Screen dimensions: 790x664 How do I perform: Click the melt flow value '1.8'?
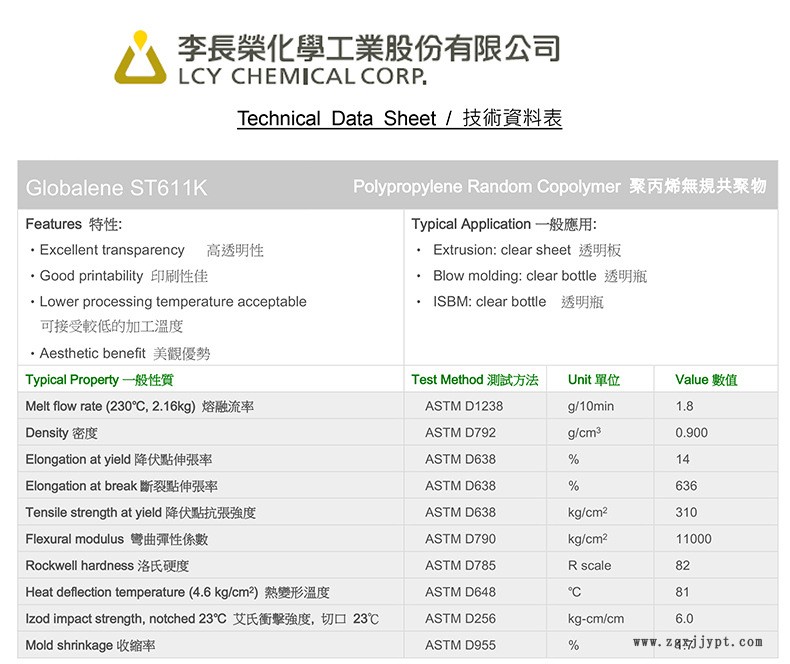pyautogui.click(x=684, y=406)
